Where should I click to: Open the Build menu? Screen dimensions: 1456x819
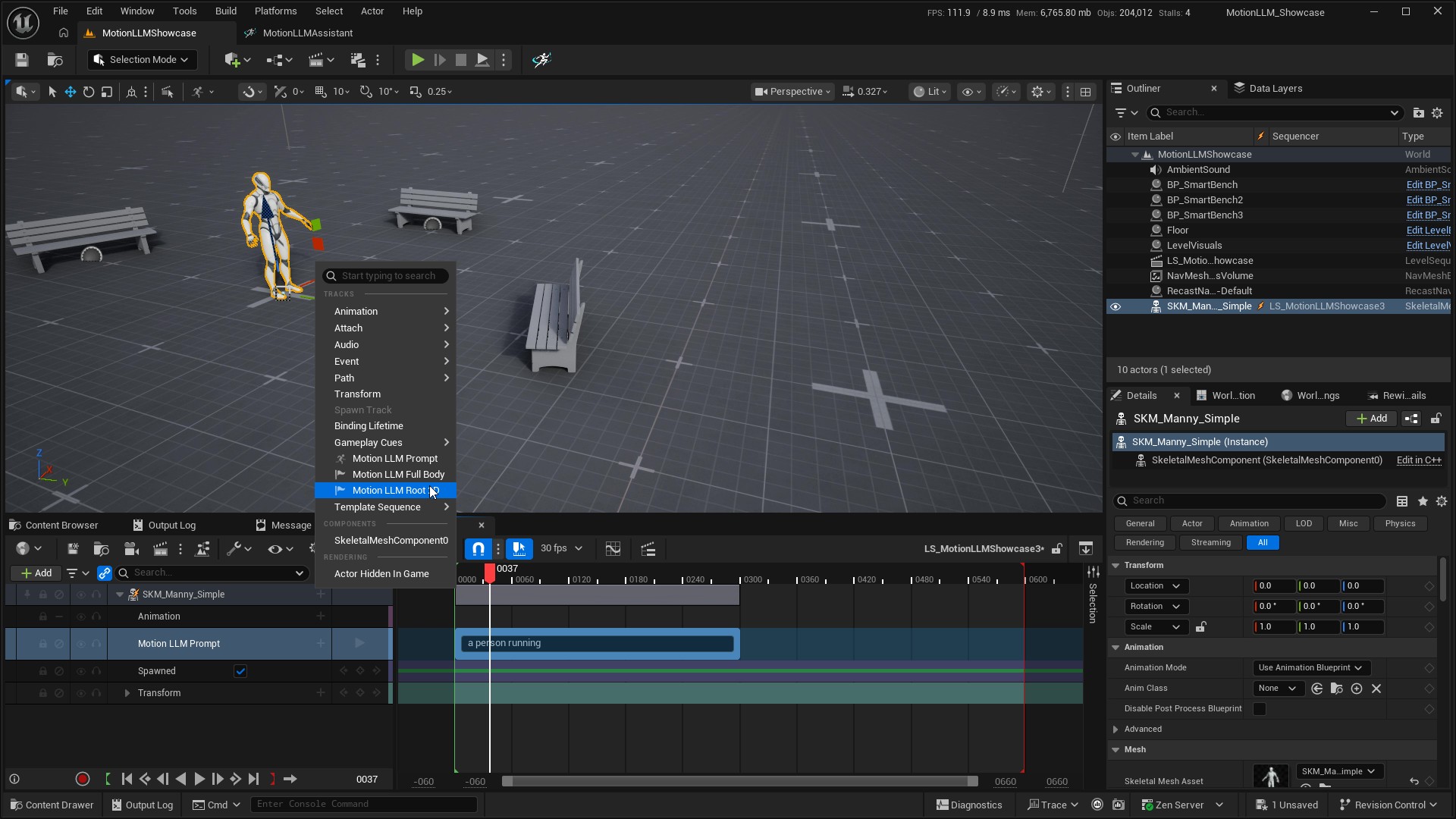[x=226, y=11]
